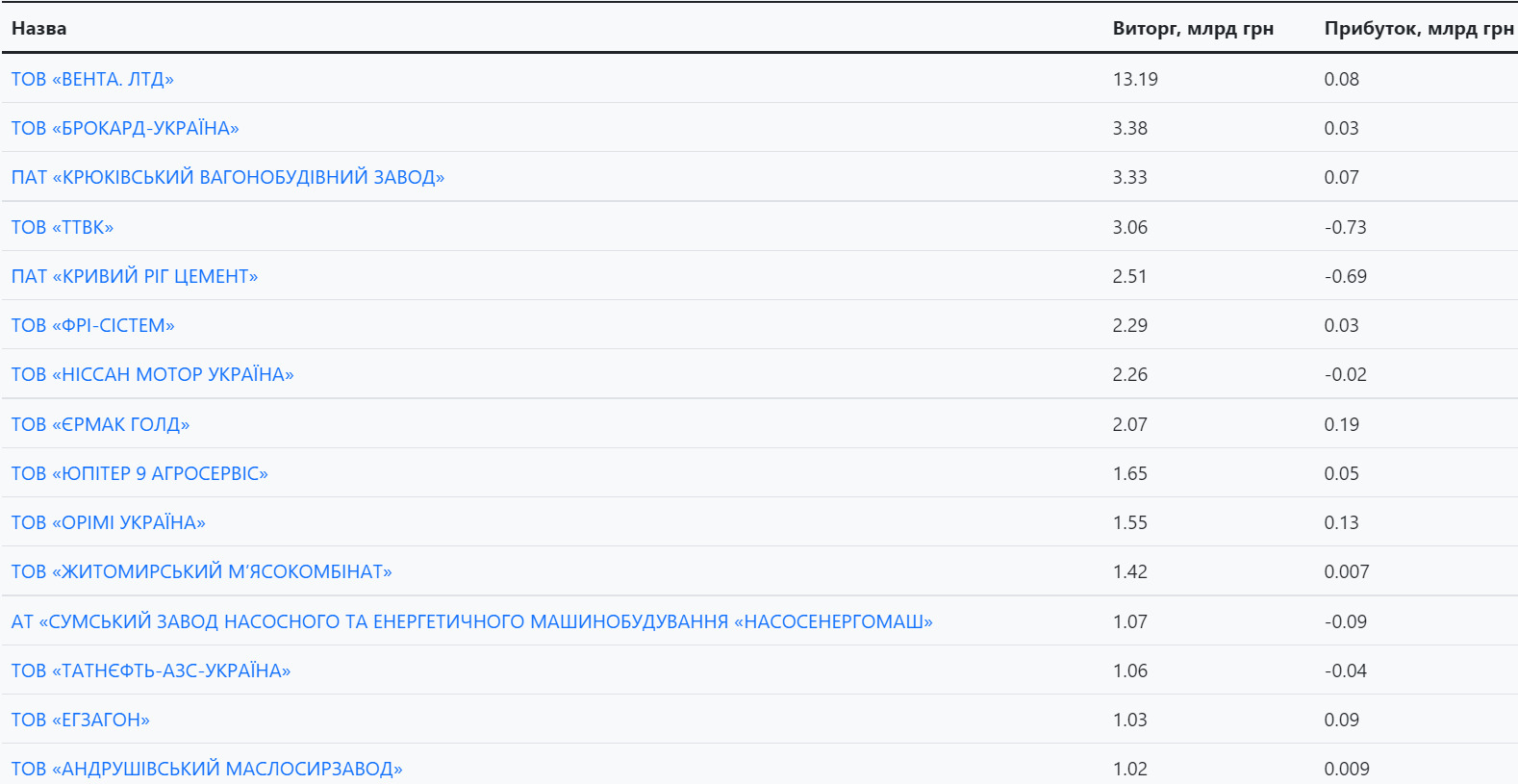This screenshot has width=1518, height=784.
Task: Open ТОВ «БРОКАРД-УКРАЇНА» link
Action: pos(125,128)
